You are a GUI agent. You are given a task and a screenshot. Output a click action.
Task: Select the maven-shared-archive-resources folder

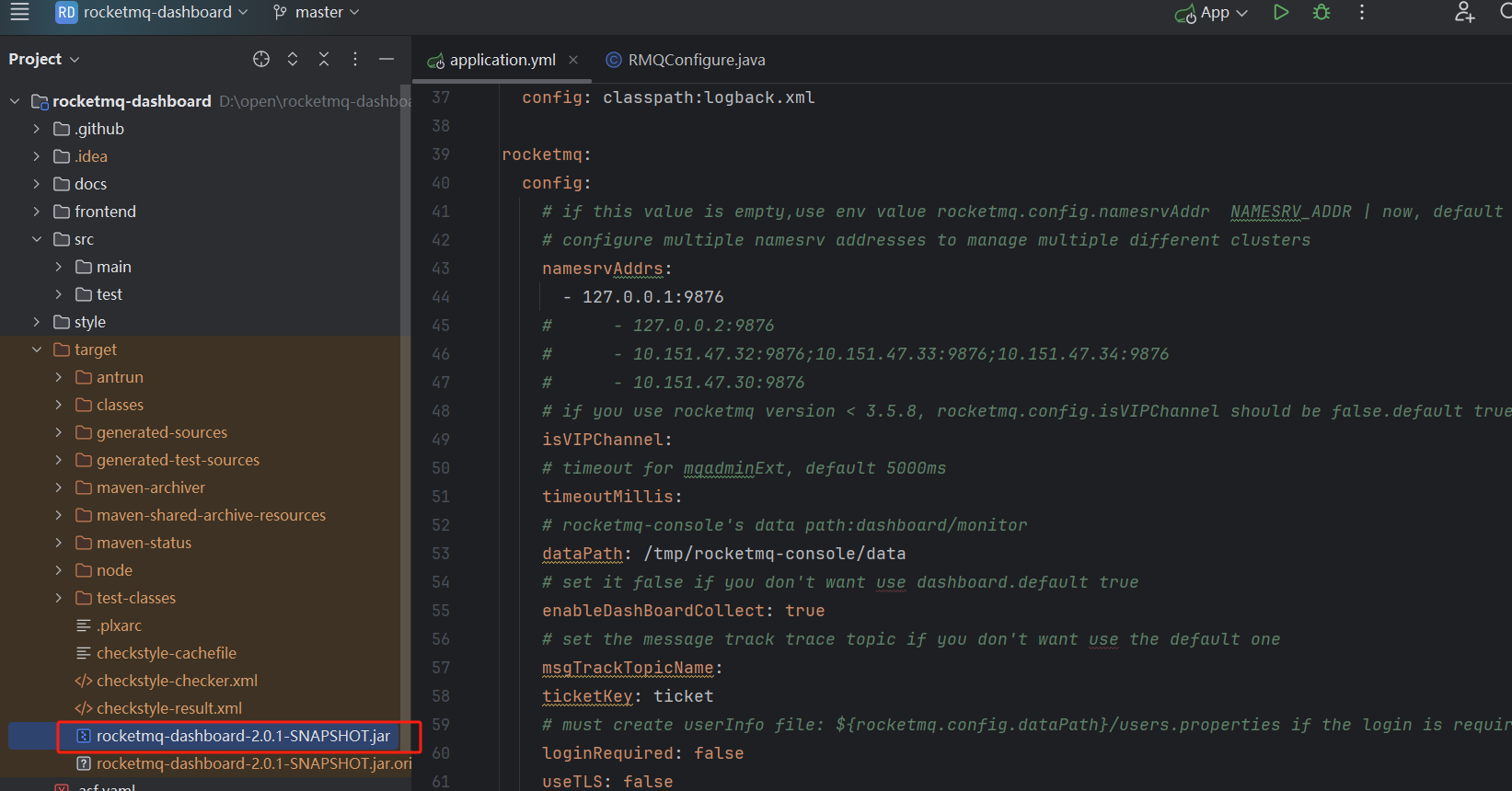[x=211, y=515]
